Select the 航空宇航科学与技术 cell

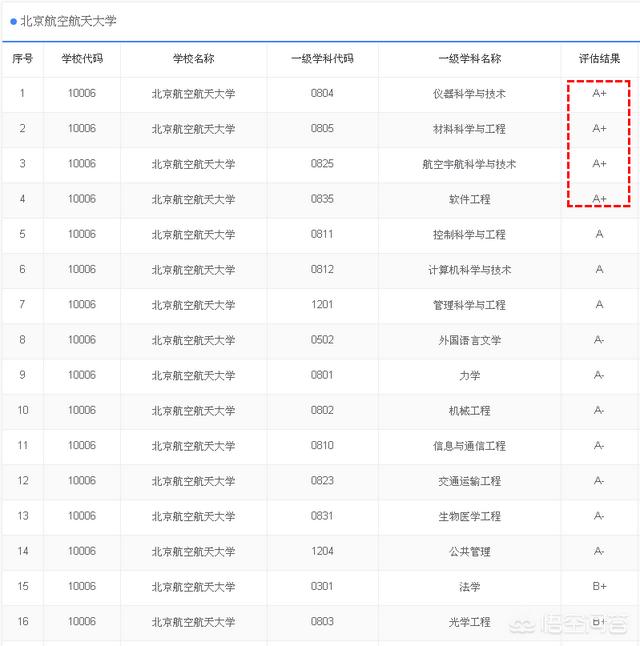[469, 164]
